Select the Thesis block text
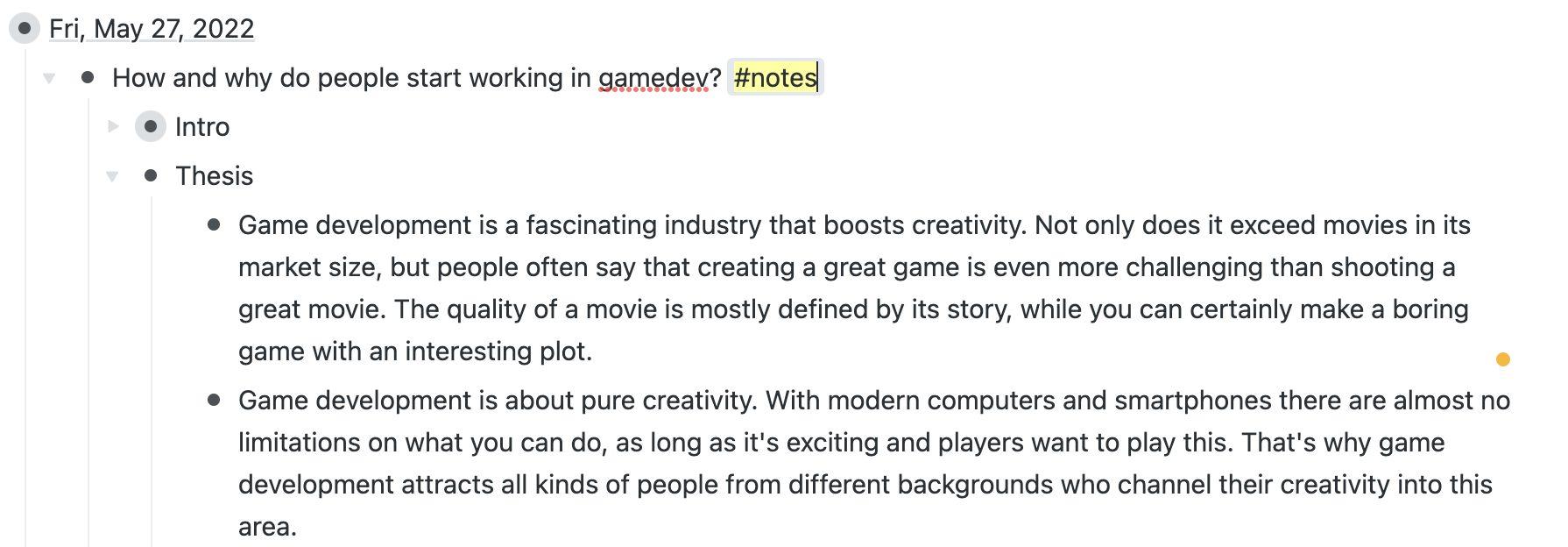 click(x=215, y=176)
